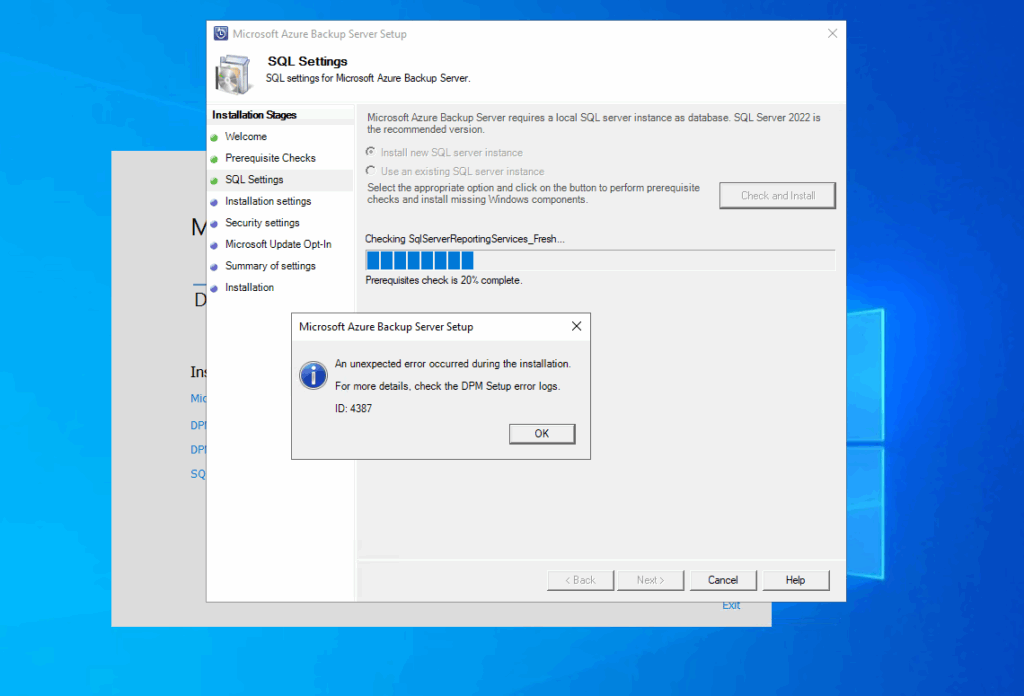
Task: Click the green bullet beside Prerequisite Checks
Action: pyautogui.click(x=214, y=159)
